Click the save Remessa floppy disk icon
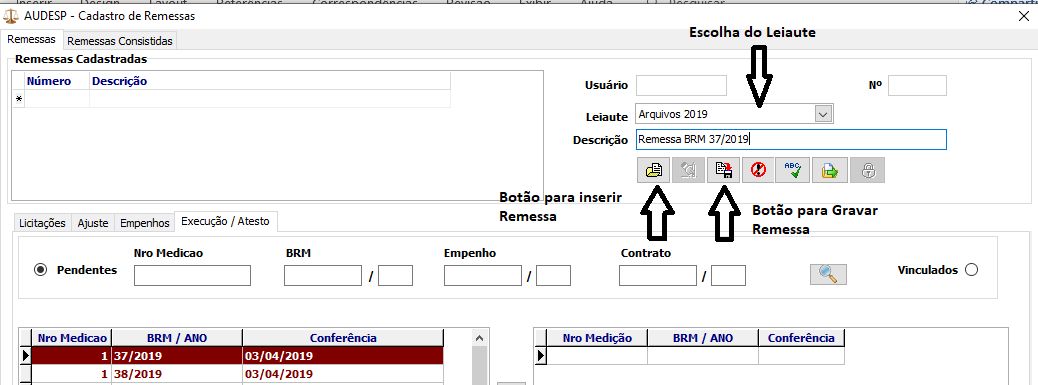 click(x=723, y=171)
